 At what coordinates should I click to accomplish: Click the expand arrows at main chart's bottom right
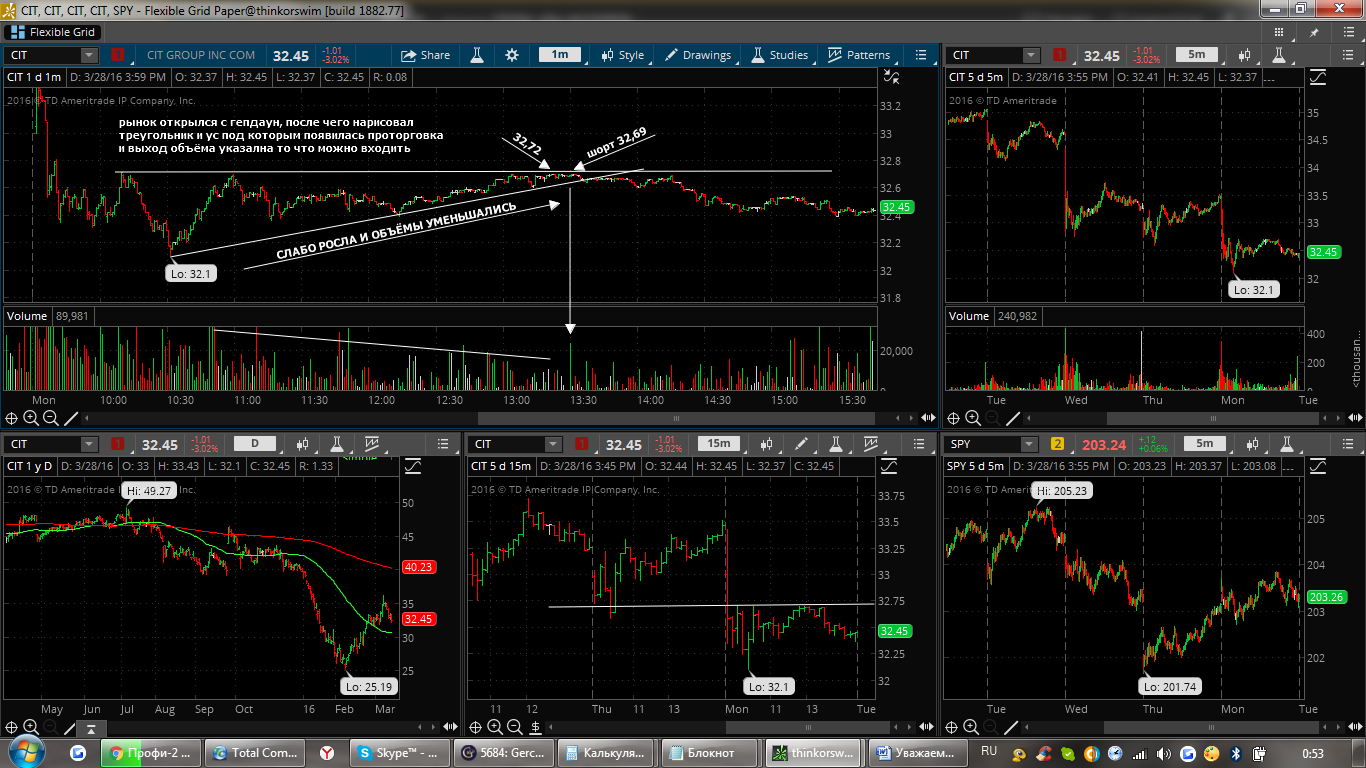(928, 418)
